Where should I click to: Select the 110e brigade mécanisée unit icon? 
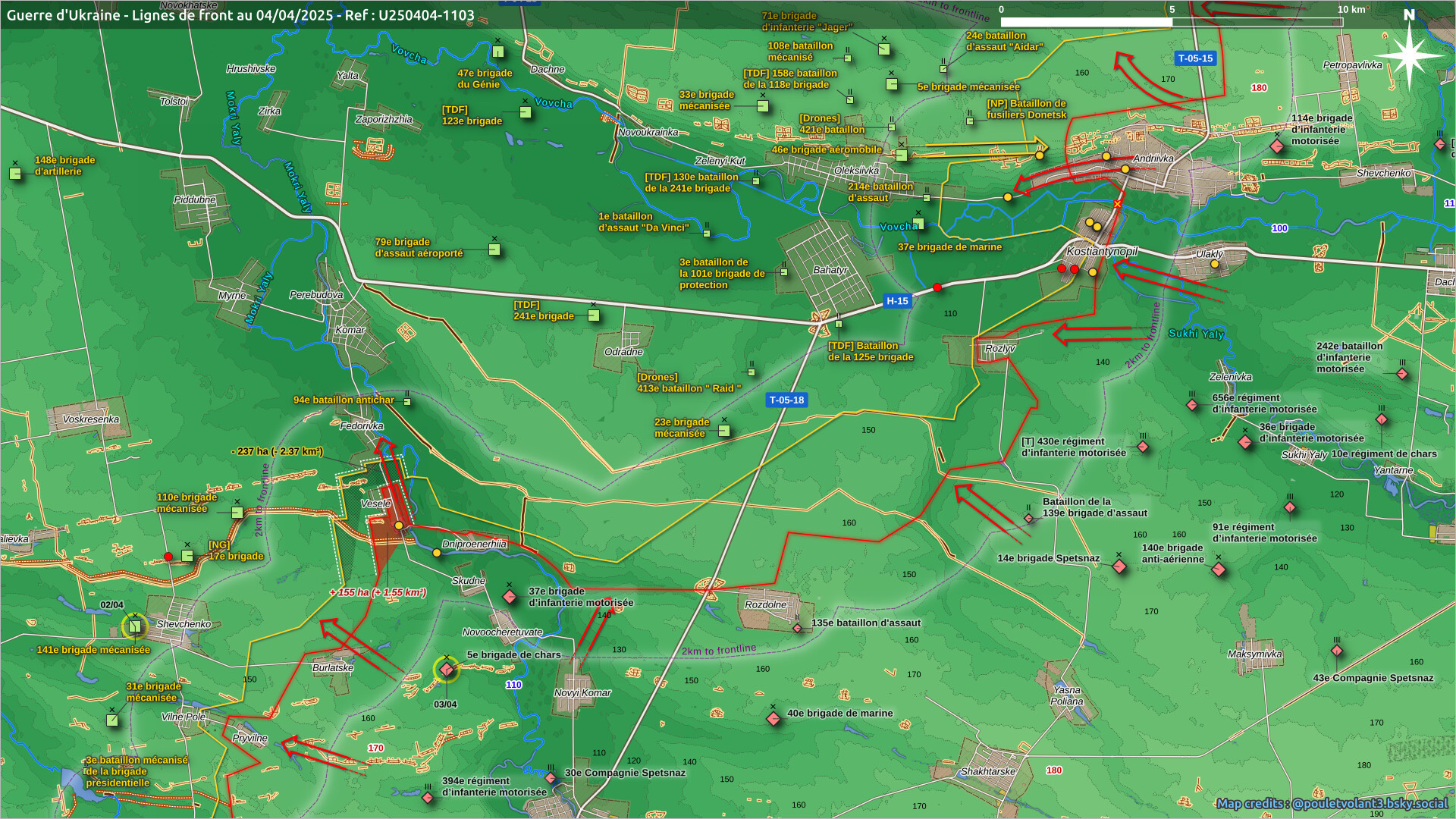237,513
